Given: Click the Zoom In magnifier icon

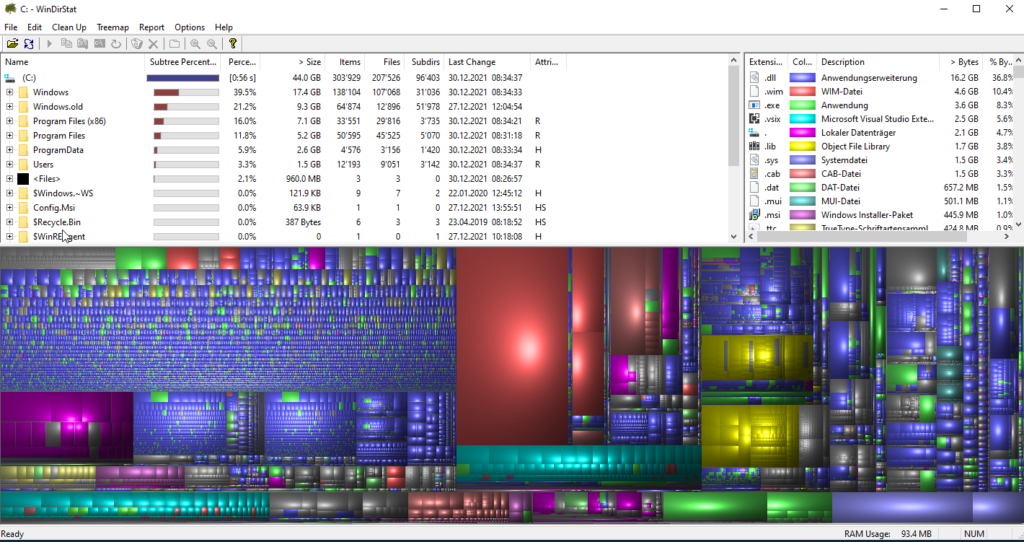Looking at the screenshot, I should click(195, 44).
